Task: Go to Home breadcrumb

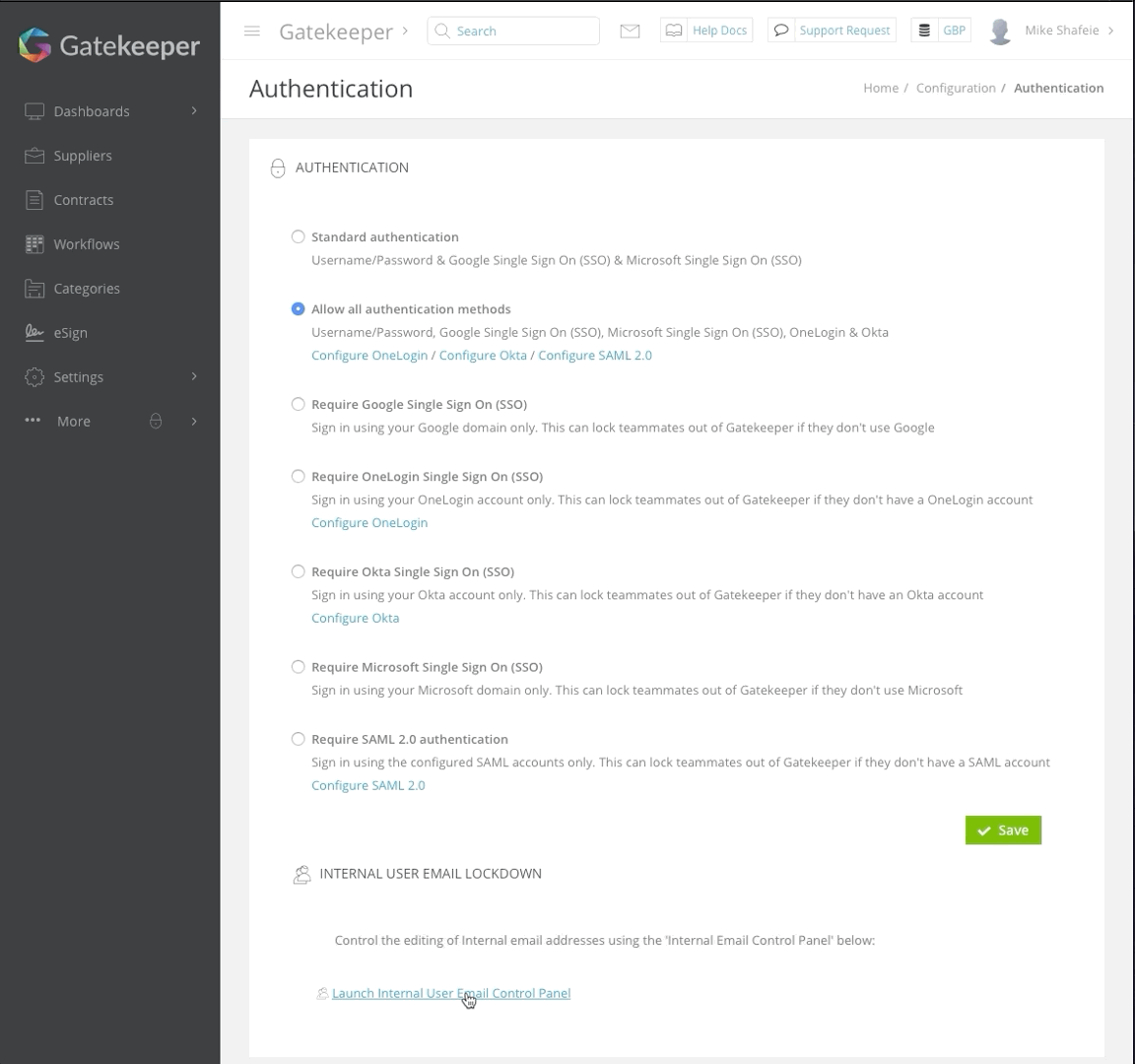Action: pos(881,88)
